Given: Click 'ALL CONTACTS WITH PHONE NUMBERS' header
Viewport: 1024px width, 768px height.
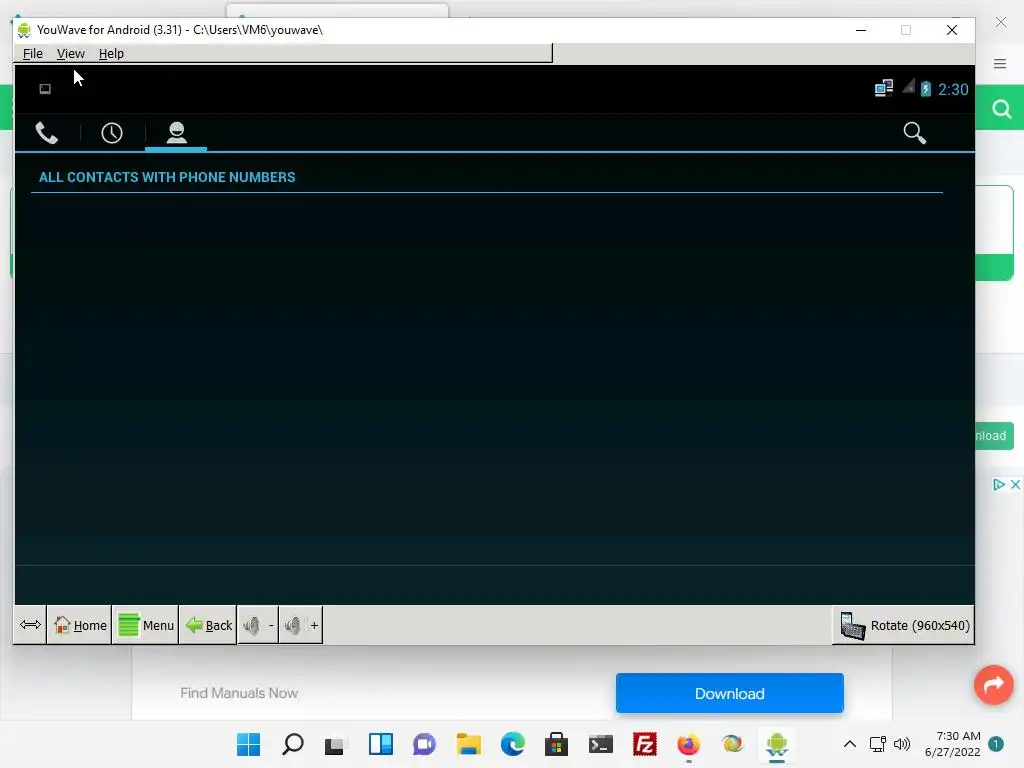Looking at the screenshot, I should [x=167, y=177].
